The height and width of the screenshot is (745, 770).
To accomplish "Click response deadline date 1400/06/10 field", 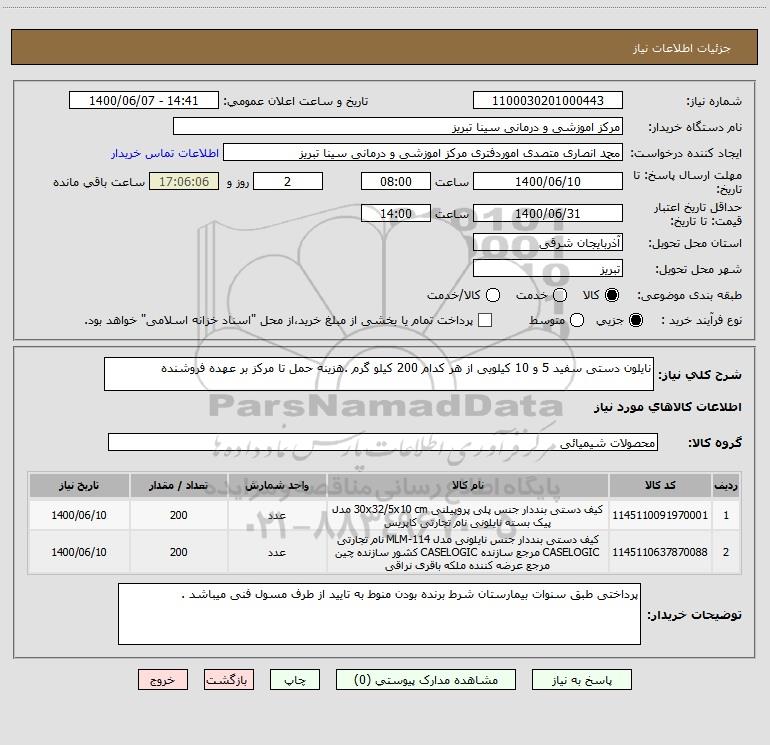I will coord(548,181).
